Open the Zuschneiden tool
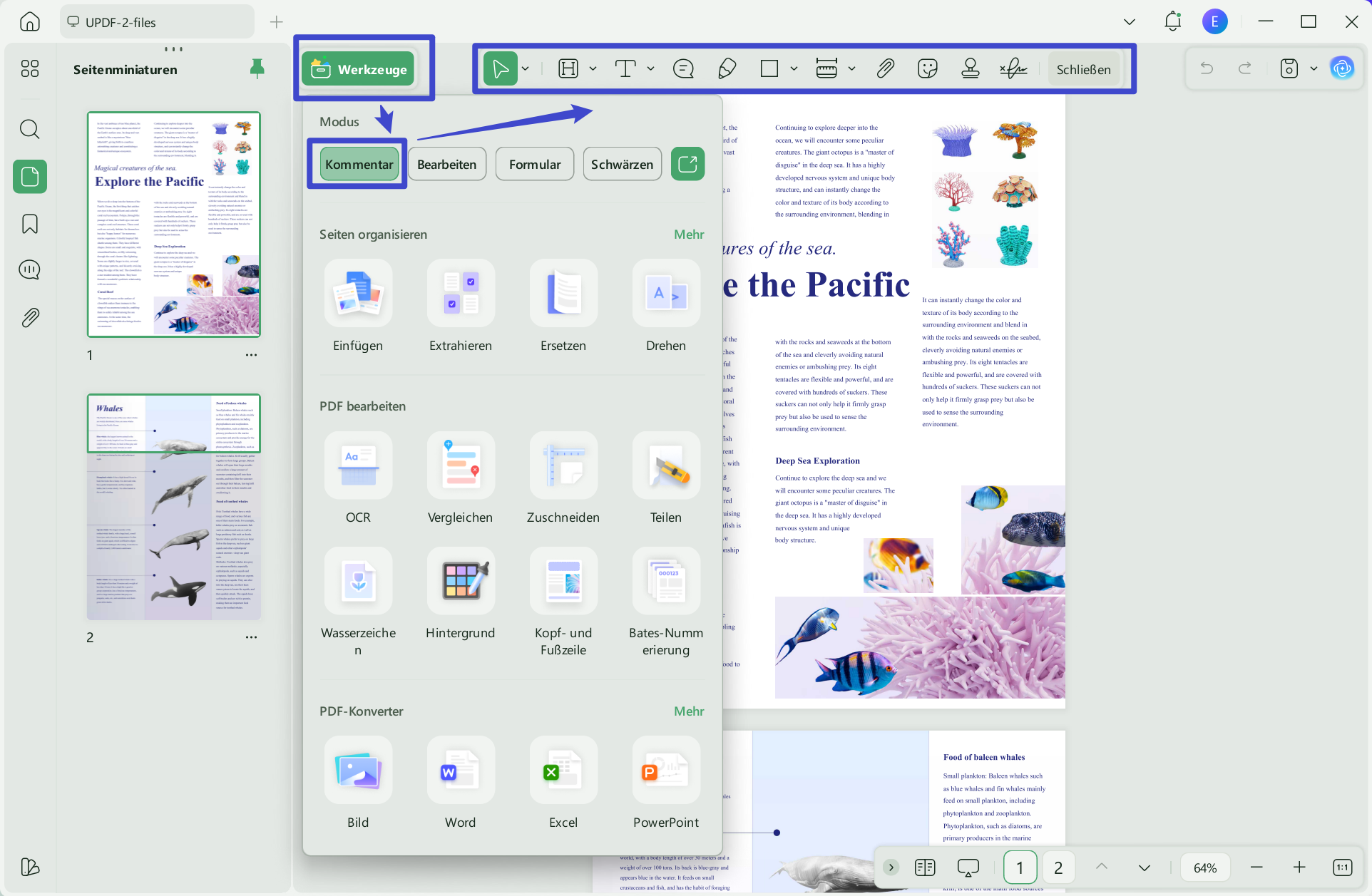 pos(563,465)
